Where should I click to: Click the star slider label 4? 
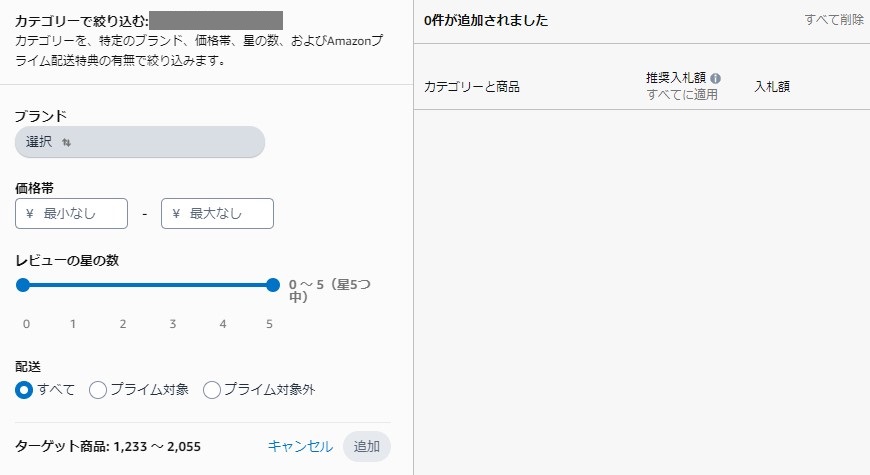223,324
